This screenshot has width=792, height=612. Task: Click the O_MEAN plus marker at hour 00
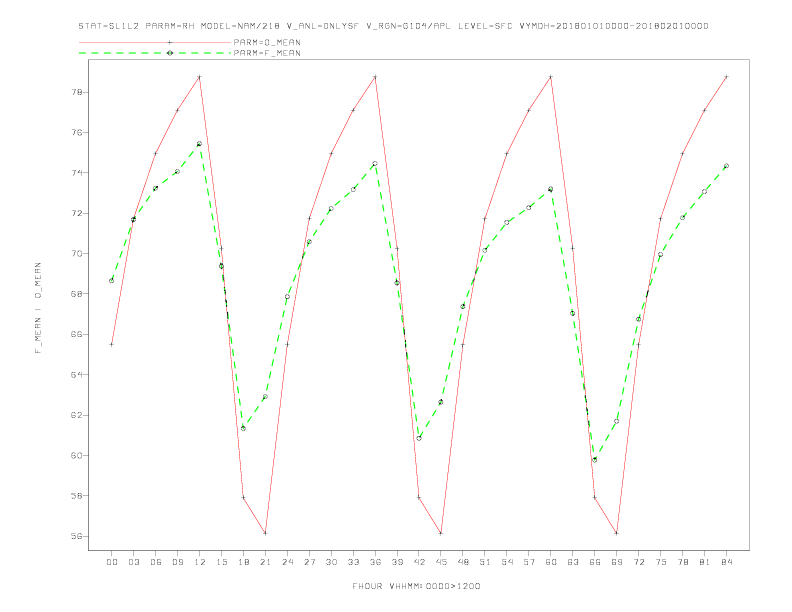coord(112,344)
